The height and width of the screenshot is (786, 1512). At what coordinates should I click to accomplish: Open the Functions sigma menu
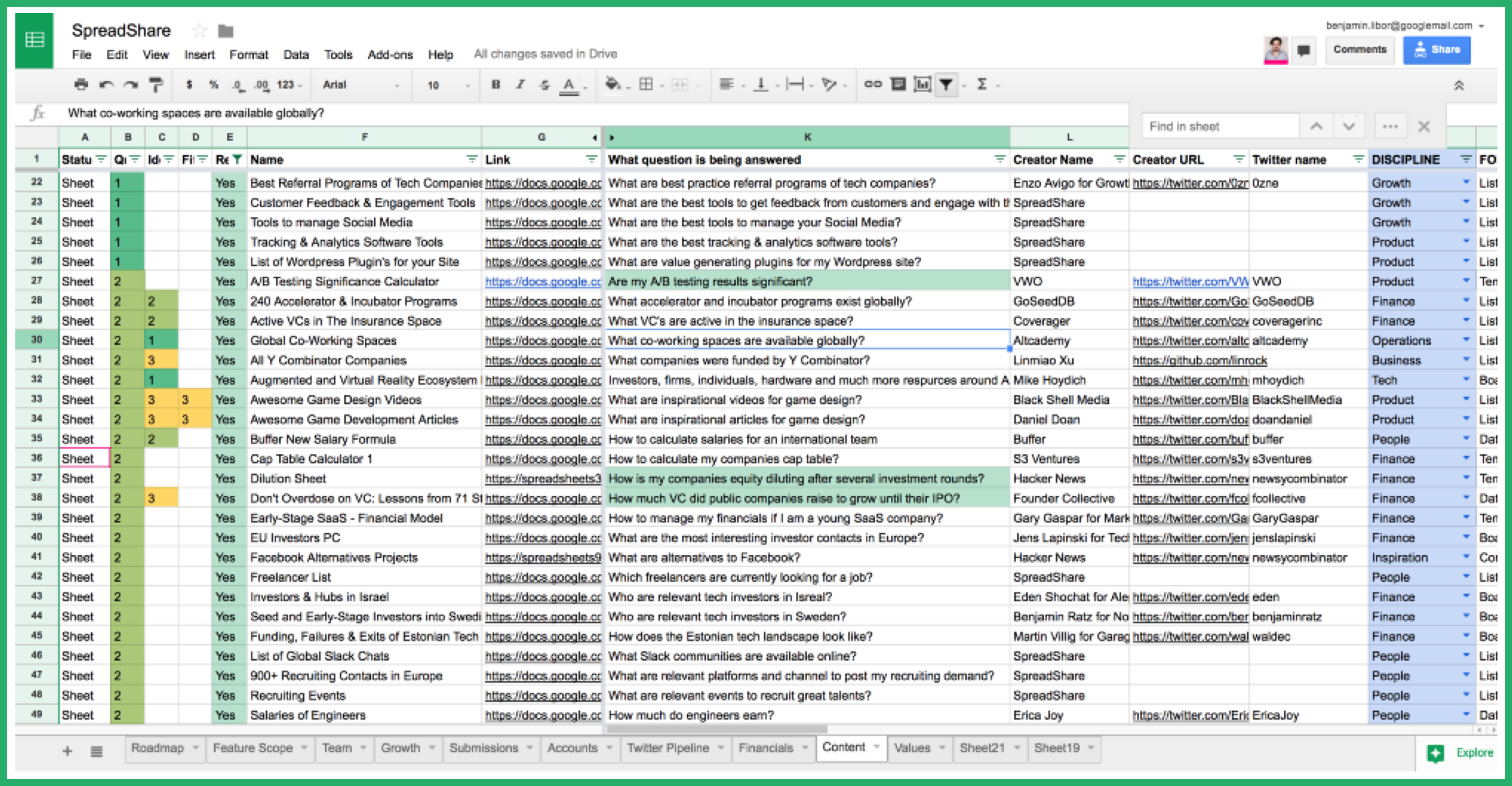pos(982,84)
